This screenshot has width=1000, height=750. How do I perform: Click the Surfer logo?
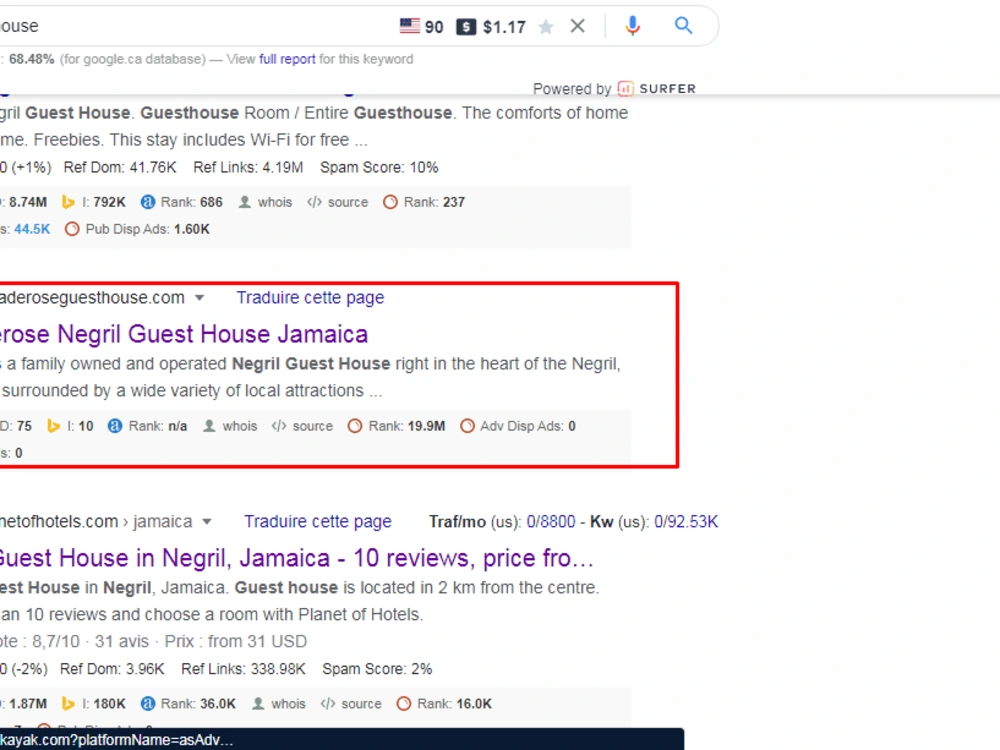coord(658,89)
